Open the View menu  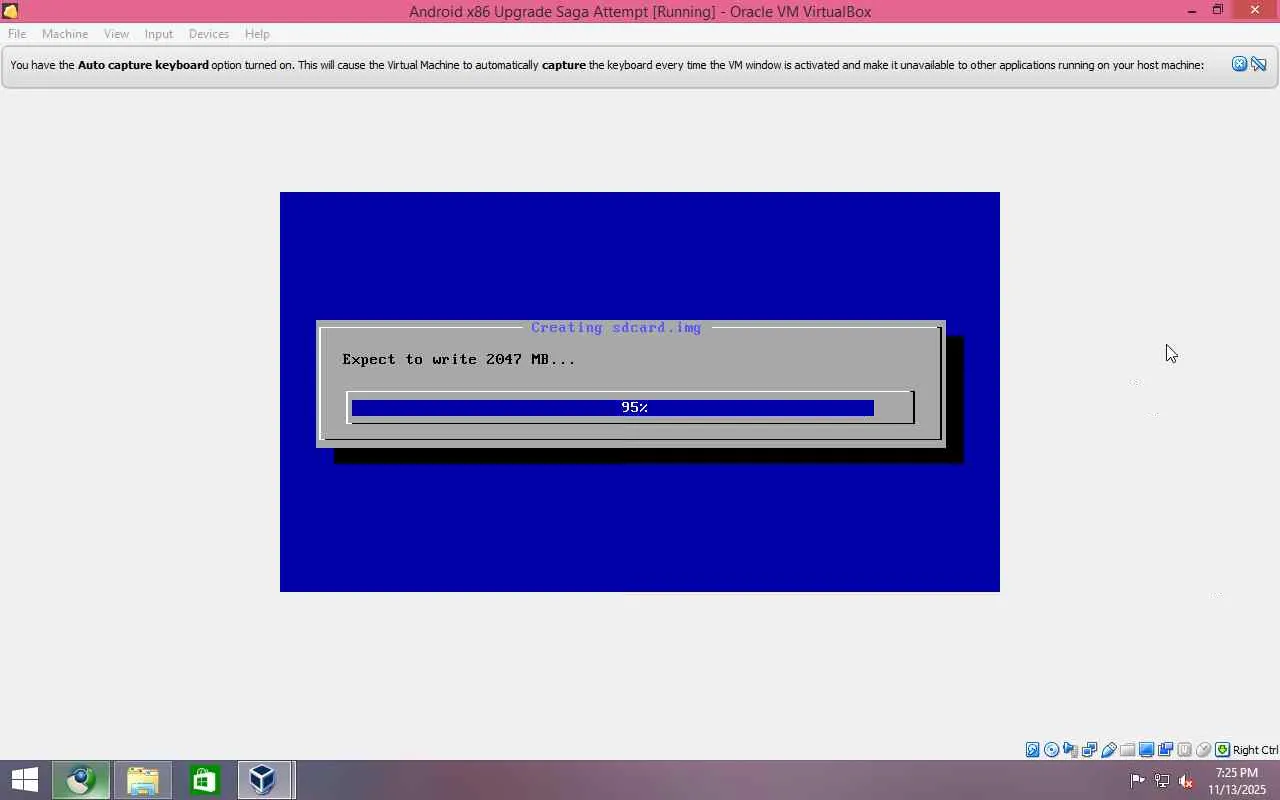coord(116,34)
